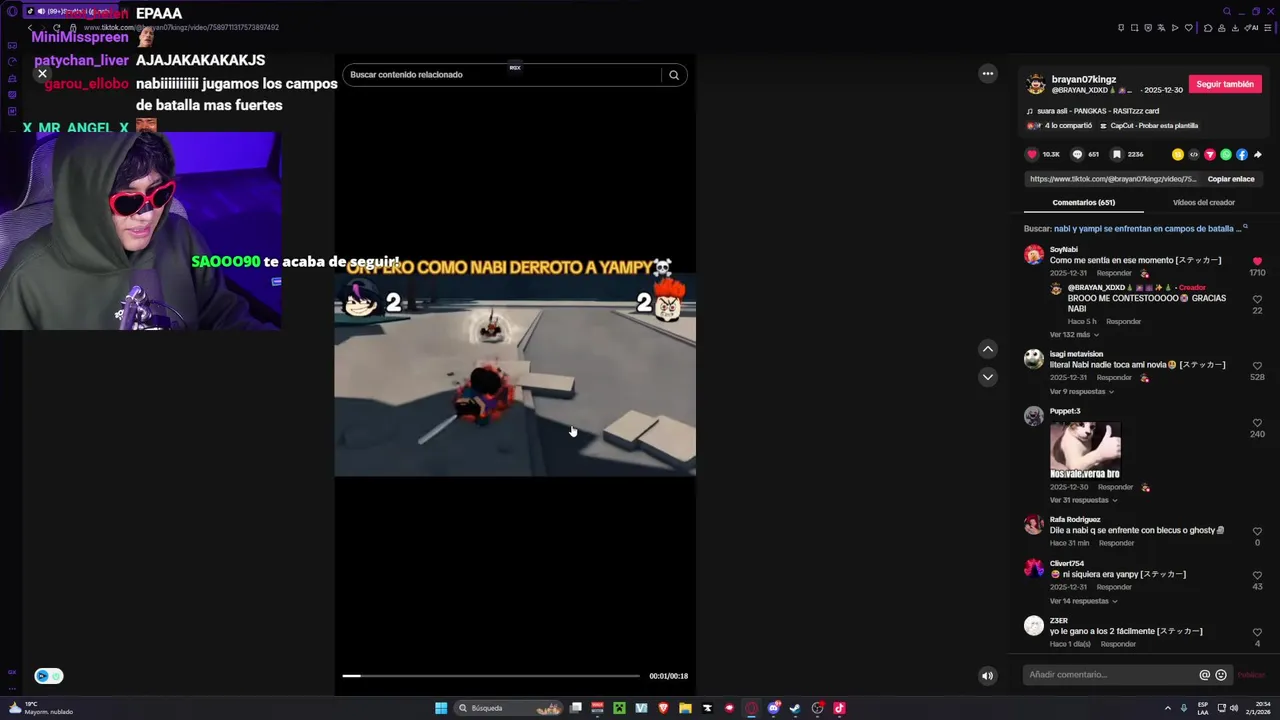
Task: Open Puppet:3's cat sticker image
Action: point(1085,450)
